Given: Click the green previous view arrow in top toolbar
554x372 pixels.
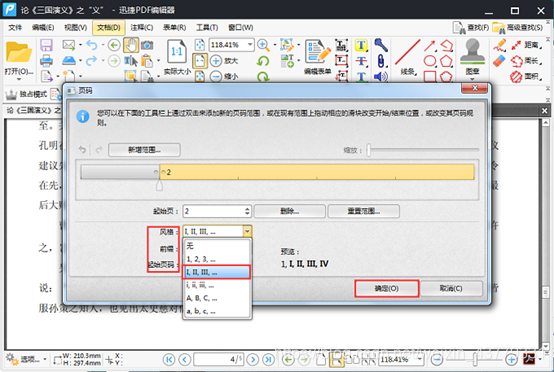Looking at the screenshot, I should coord(114,45).
